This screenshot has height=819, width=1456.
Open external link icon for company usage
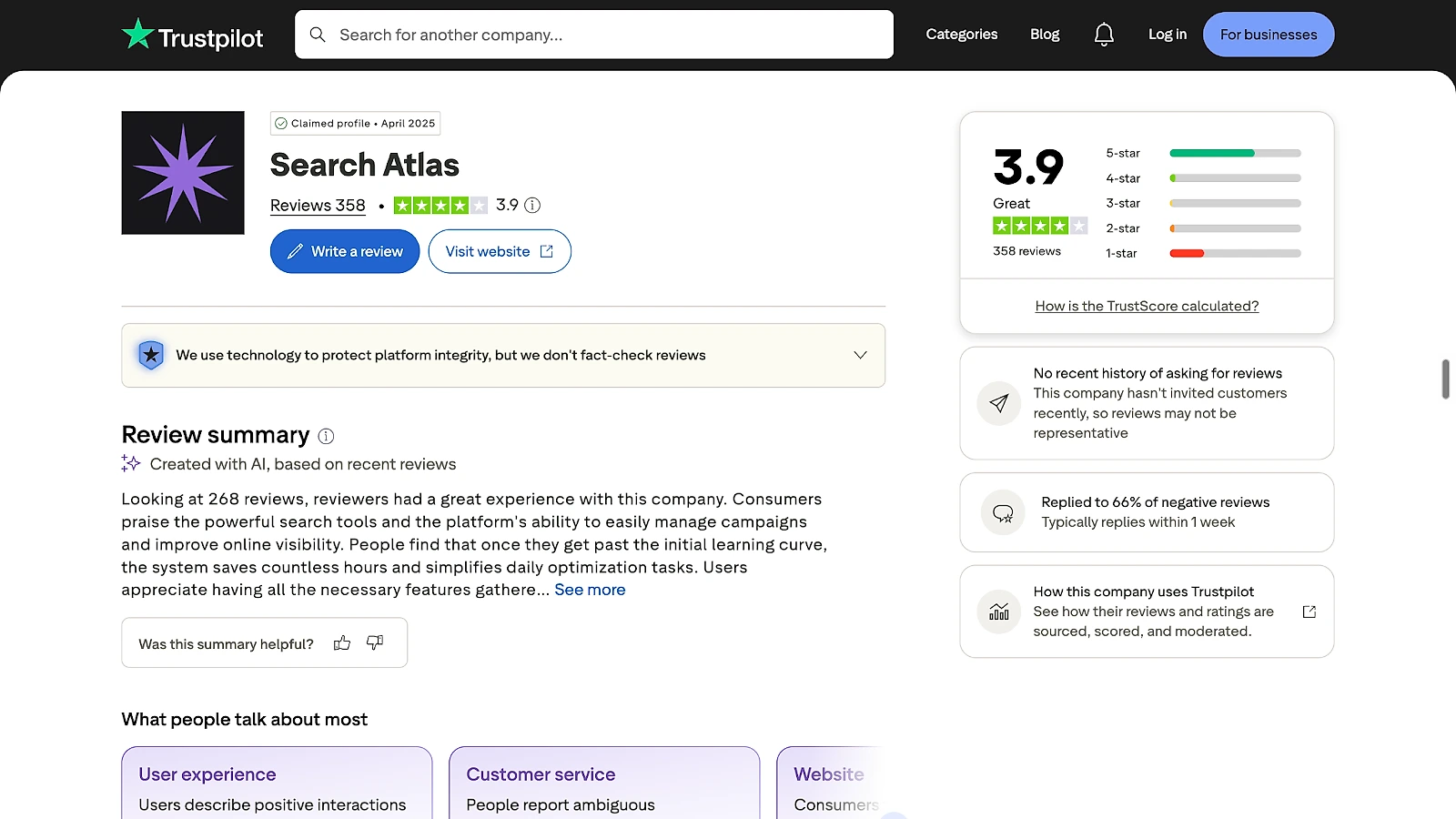[1309, 612]
